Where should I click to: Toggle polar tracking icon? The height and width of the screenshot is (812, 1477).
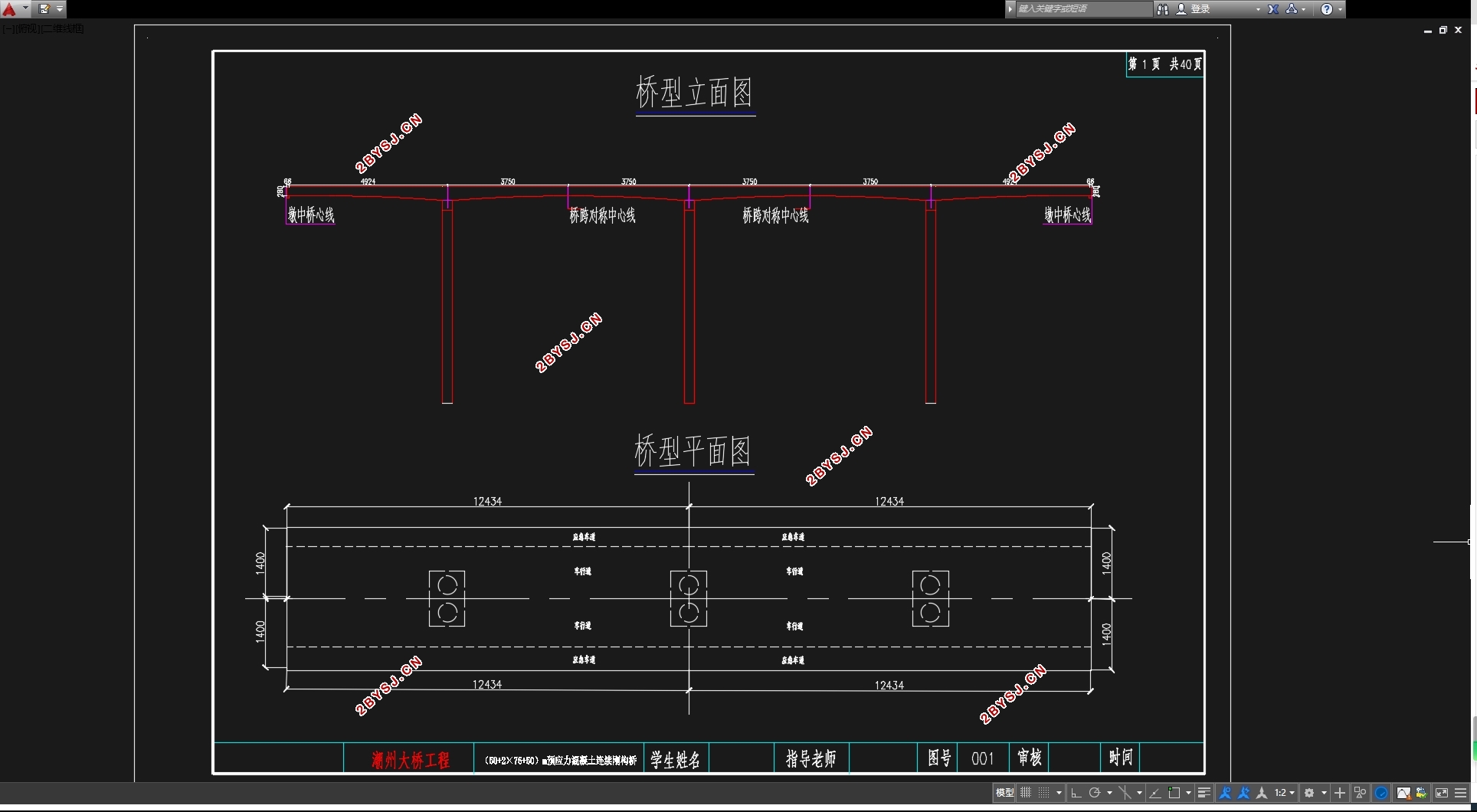point(1095,793)
